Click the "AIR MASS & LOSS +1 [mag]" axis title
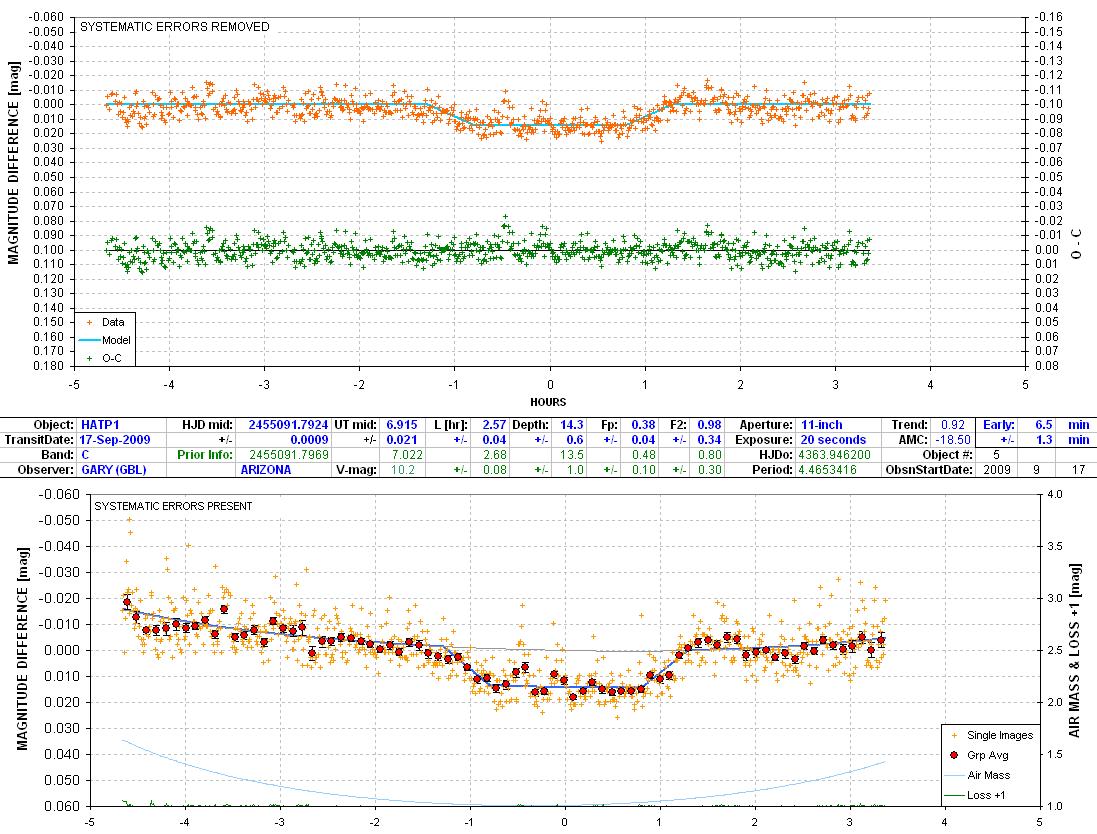 (1075, 649)
